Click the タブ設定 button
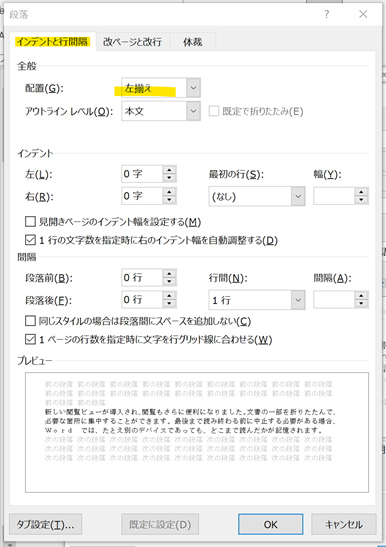 (45, 524)
